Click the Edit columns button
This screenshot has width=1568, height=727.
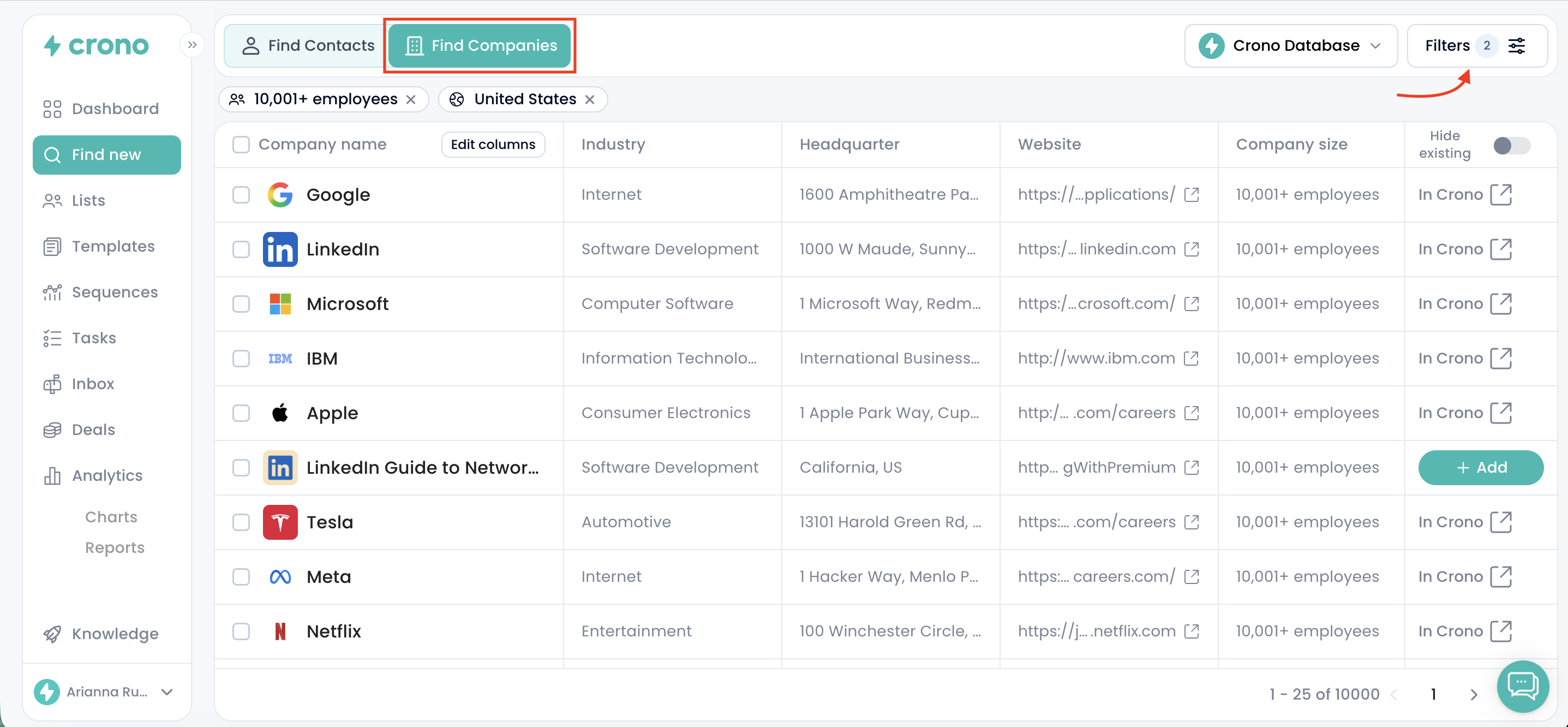click(493, 144)
